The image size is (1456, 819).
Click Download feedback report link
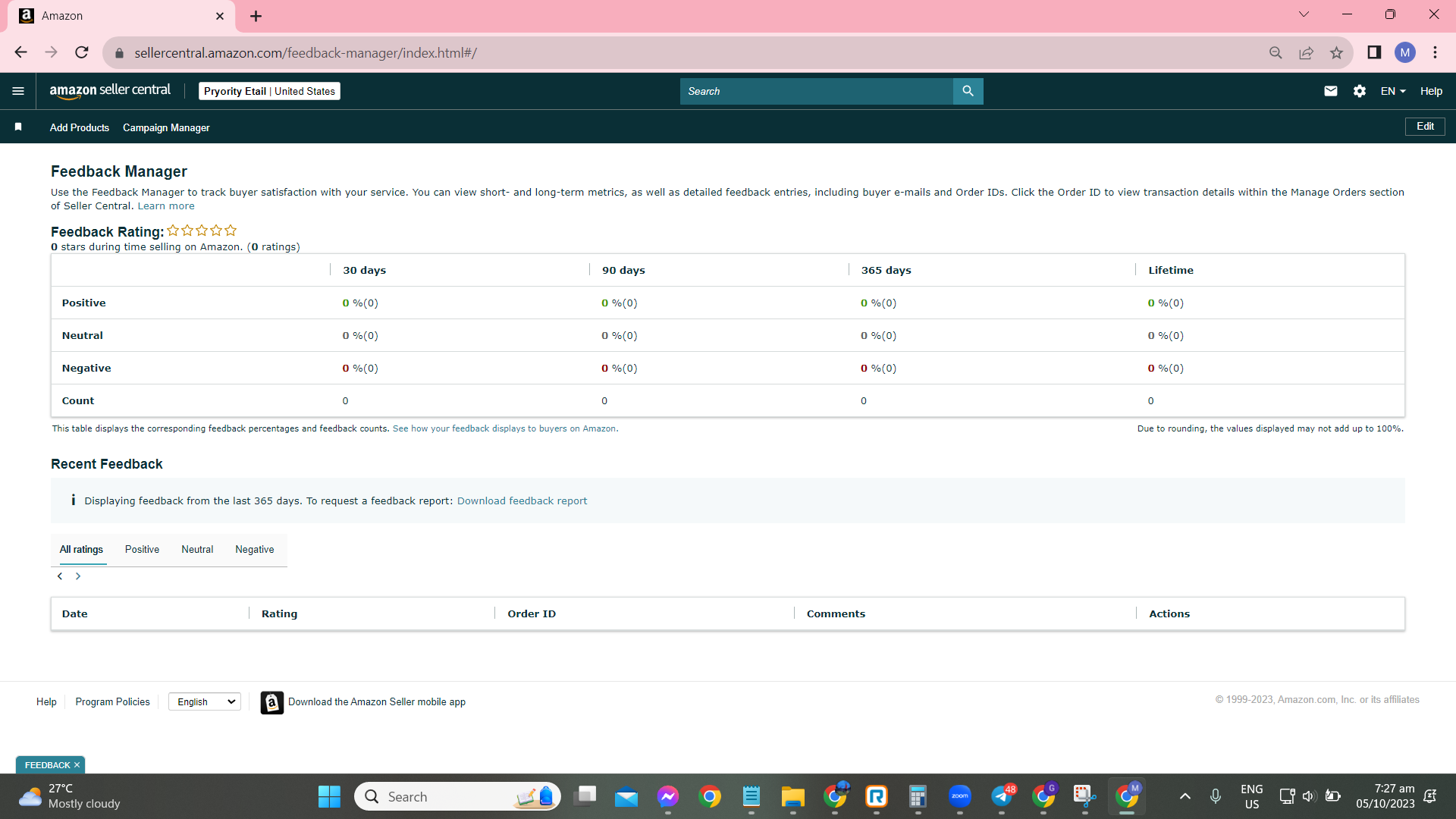point(522,501)
